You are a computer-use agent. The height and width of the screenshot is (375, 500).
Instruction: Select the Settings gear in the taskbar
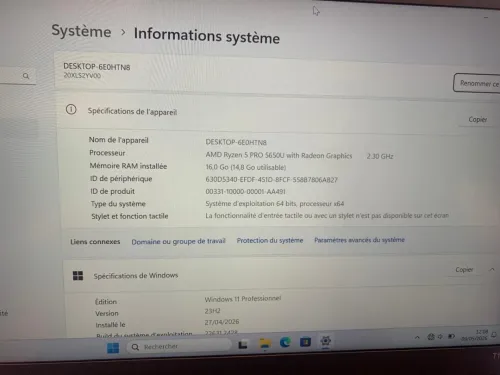(x=325, y=341)
